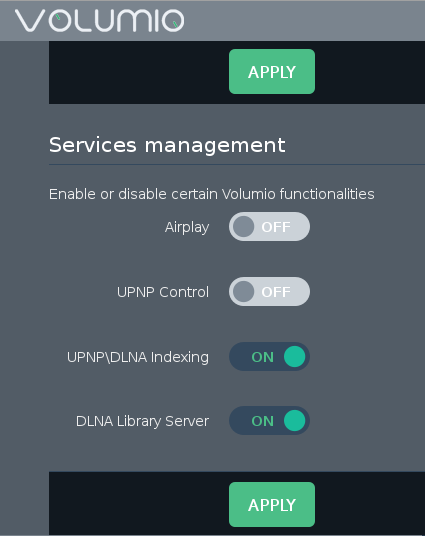The height and width of the screenshot is (536, 425).
Task: Disable UPNP\DLNA Indexing toggle
Action: click(269, 356)
